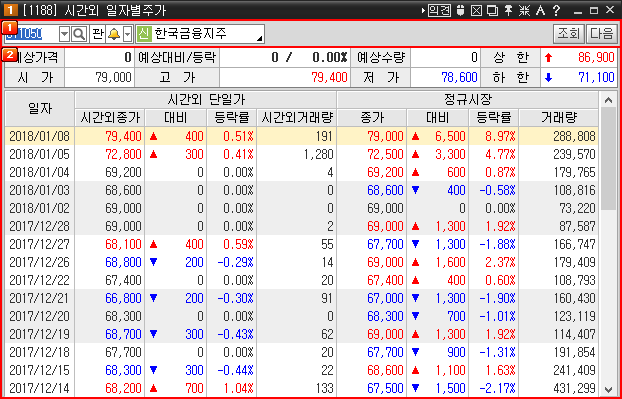Image resolution: width=622 pixels, height=399 pixels.
Task: Click the 종가 column header
Action: 372,117
